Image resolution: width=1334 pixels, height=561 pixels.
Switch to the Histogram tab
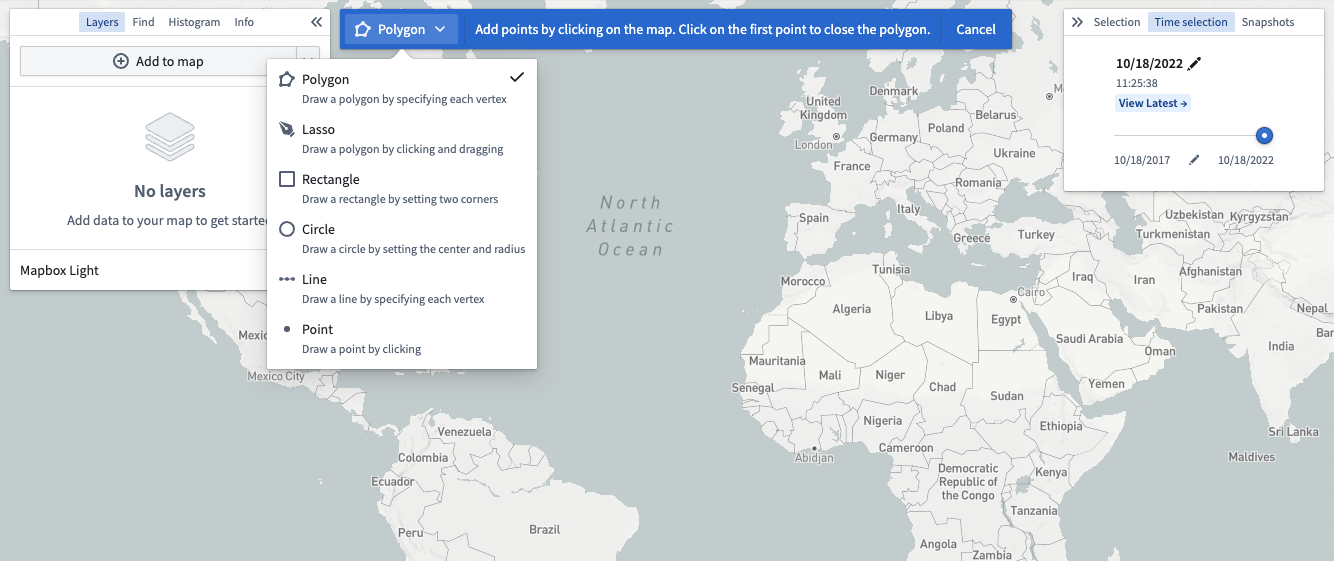pyautogui.click(x=194, y=22)
